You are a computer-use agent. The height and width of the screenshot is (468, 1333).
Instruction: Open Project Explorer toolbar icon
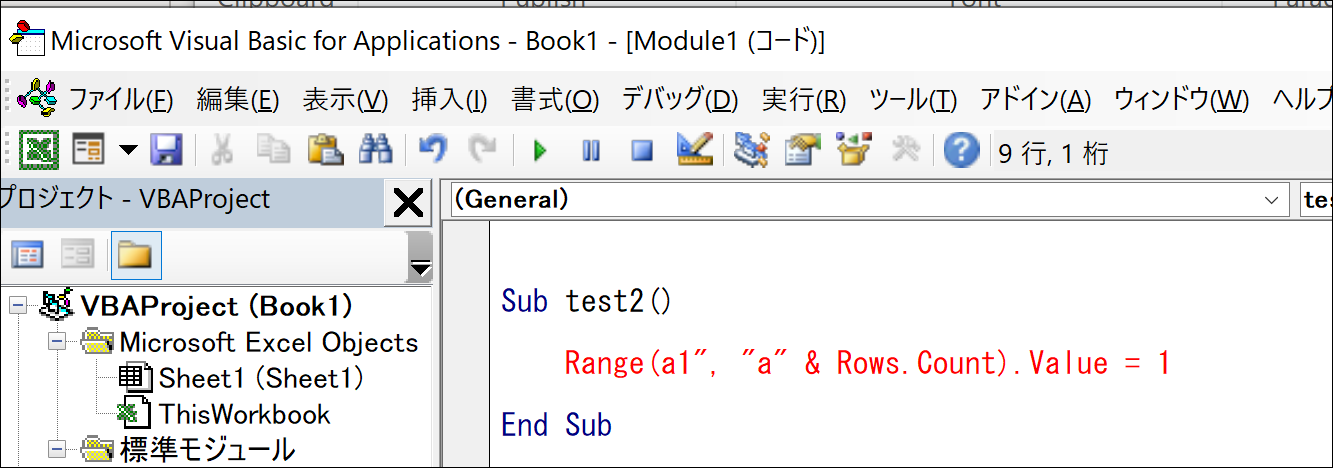click(x=750, y=151)
